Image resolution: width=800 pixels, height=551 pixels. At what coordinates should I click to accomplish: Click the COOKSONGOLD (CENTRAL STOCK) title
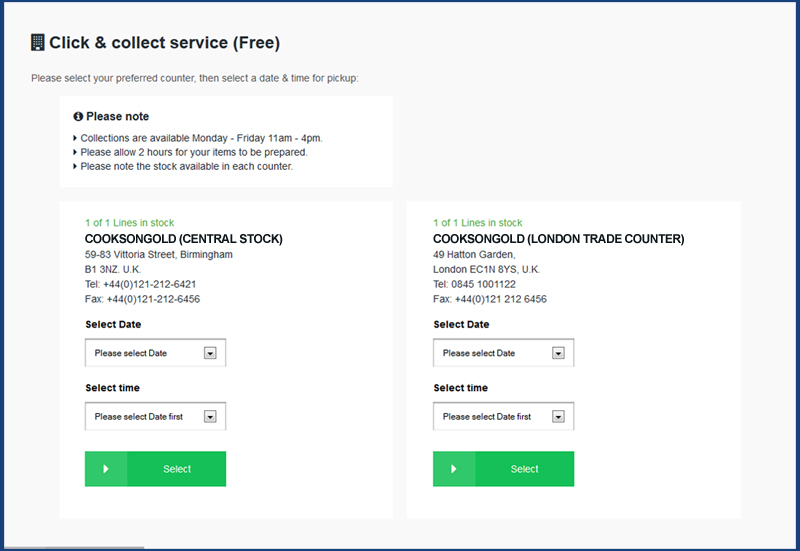184,239
